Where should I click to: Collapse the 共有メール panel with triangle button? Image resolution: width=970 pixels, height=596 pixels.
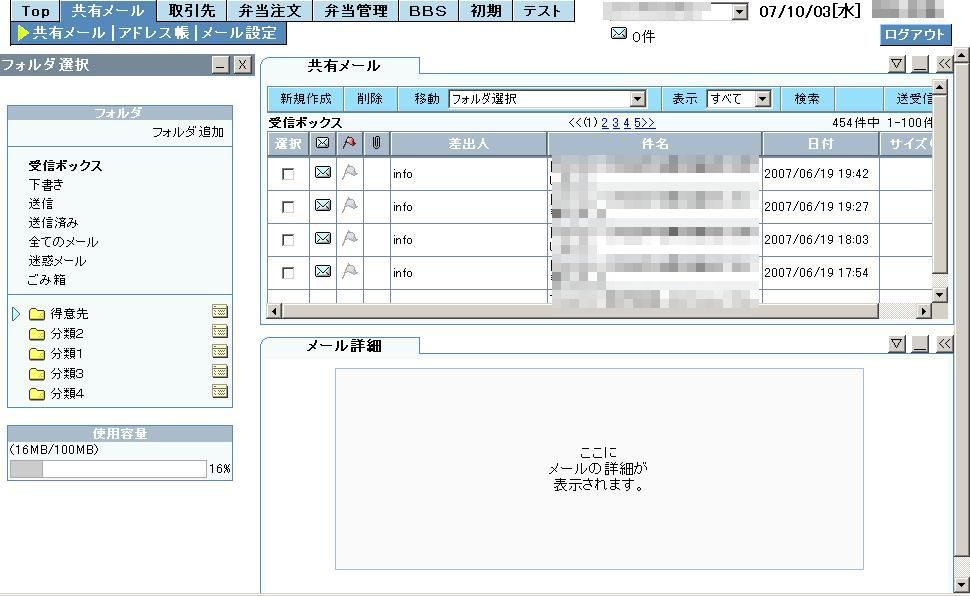897,64
